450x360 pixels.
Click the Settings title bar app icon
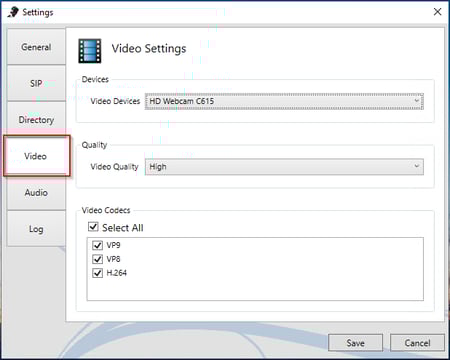[x=13, y=12]
